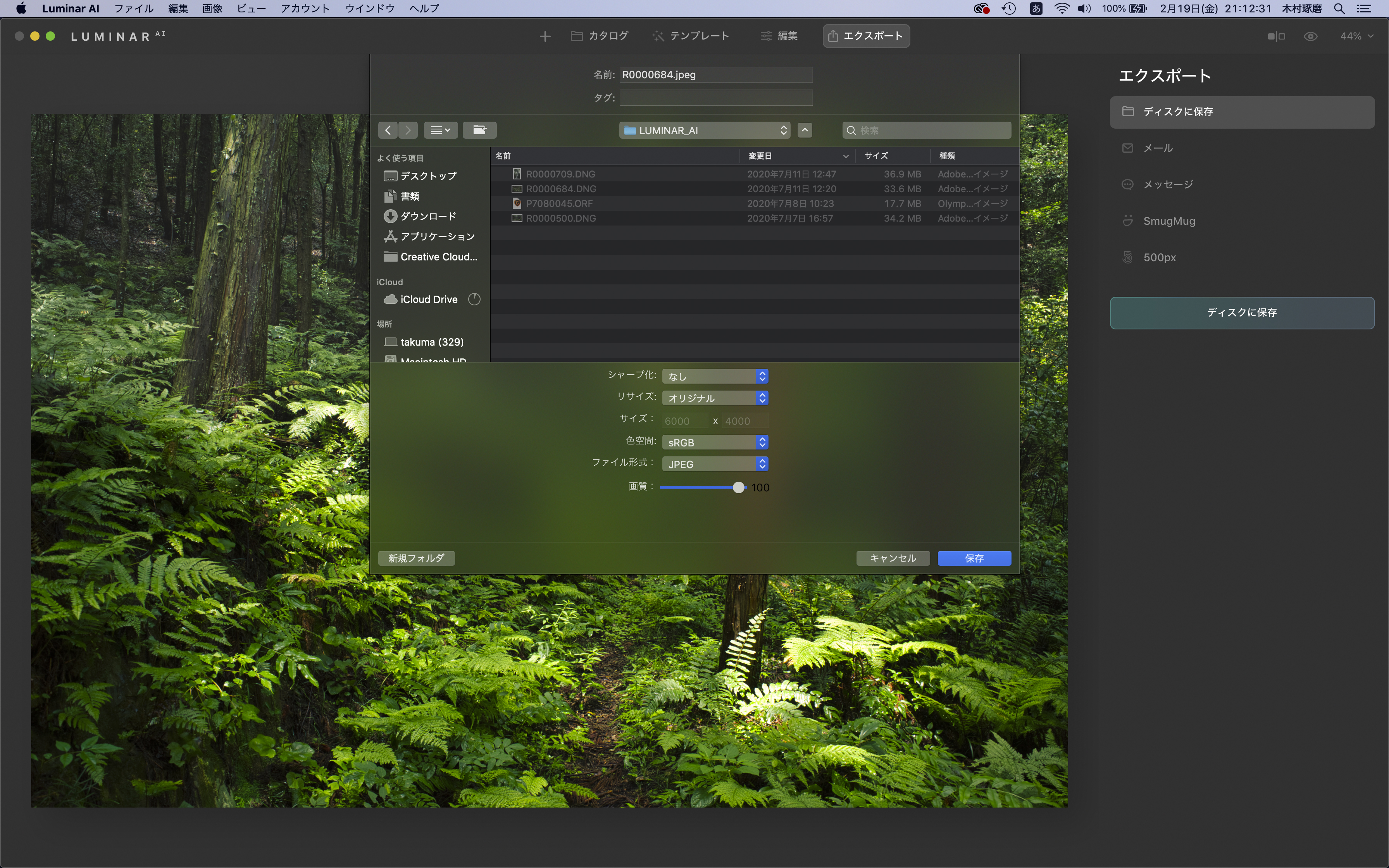The image size is (1389, 868).
Task: Click the folder grouping icon button
Action: 479,130
